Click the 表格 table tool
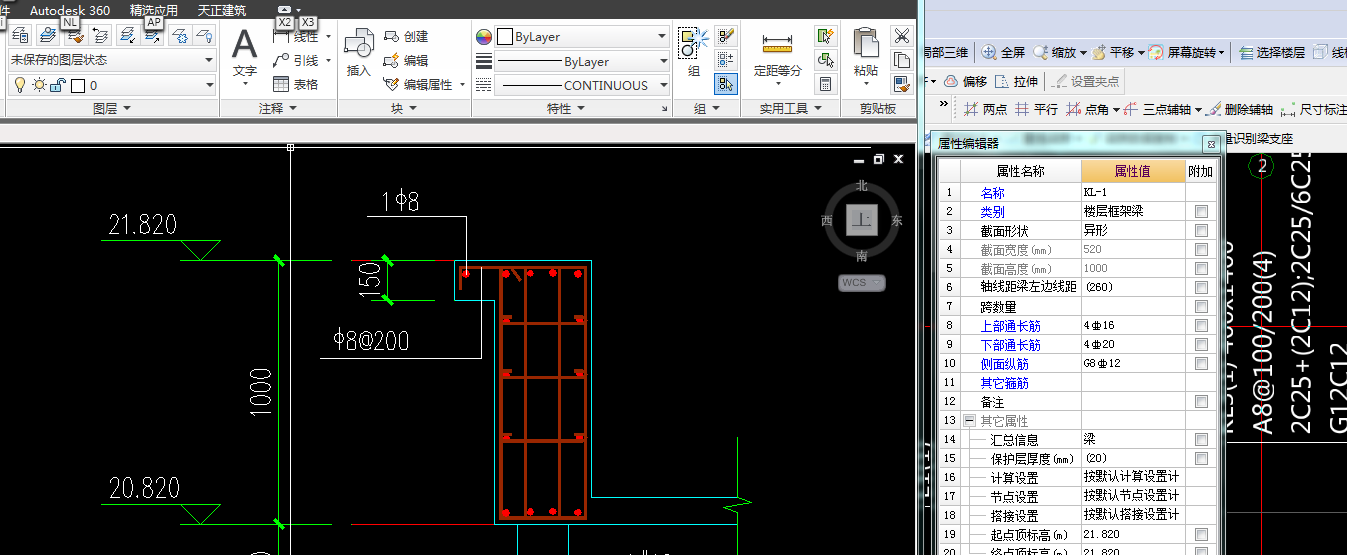The height and width of the screenshot is (555, 1347). point(296,85)
